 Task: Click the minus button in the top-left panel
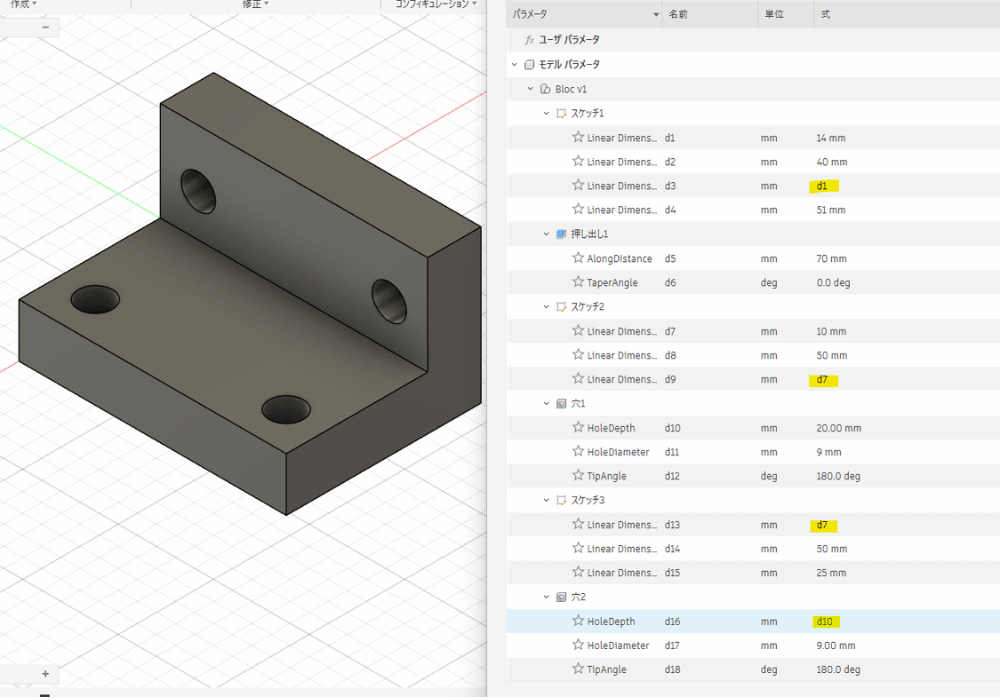pyautogui.click(x=45, y=27)
